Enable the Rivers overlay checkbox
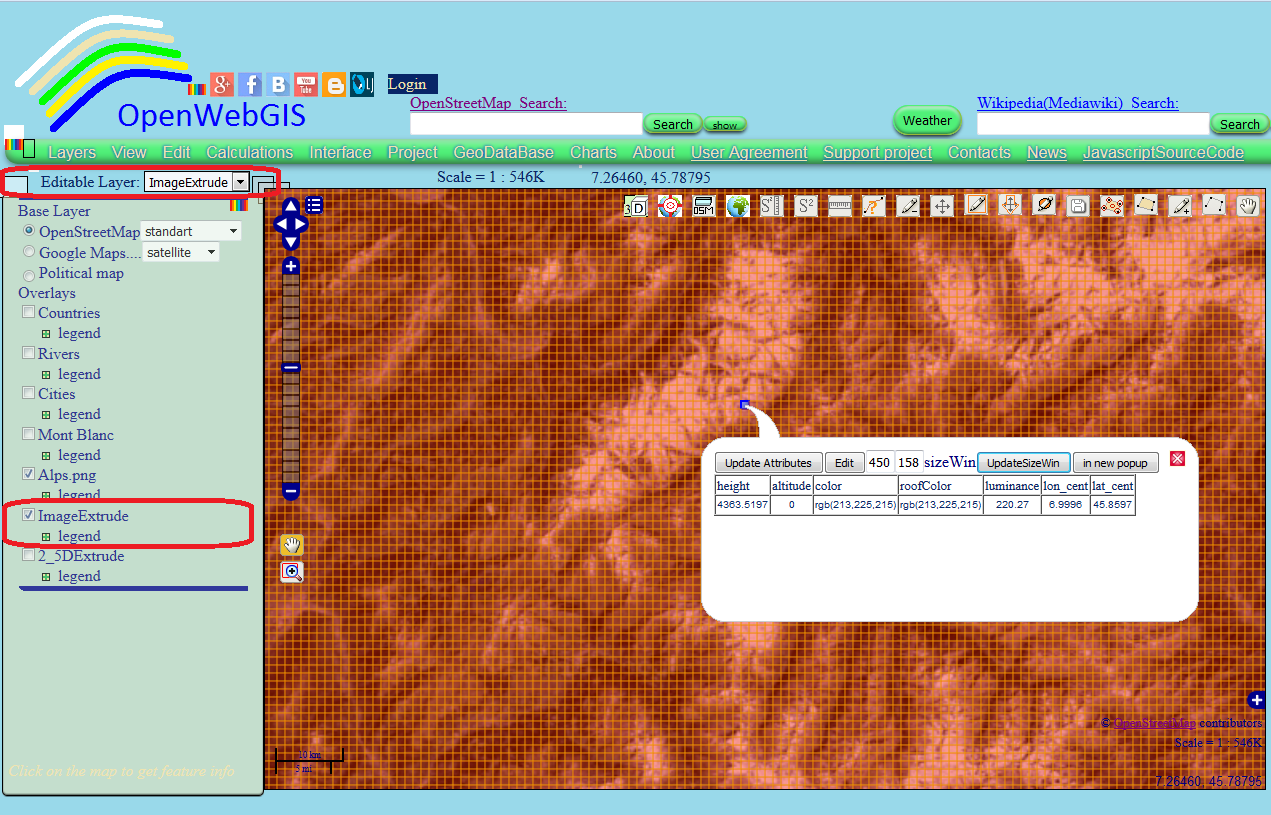This screenshot has width=1271, height=815. 28,353
